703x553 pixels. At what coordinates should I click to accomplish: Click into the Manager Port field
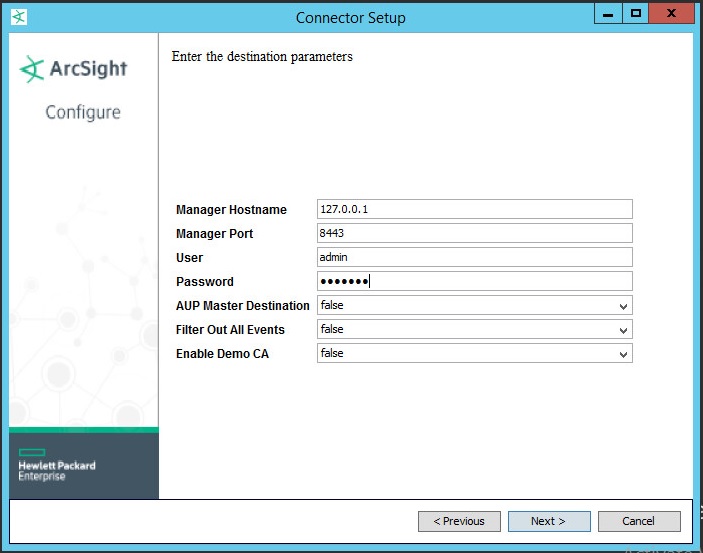[474, 233]
